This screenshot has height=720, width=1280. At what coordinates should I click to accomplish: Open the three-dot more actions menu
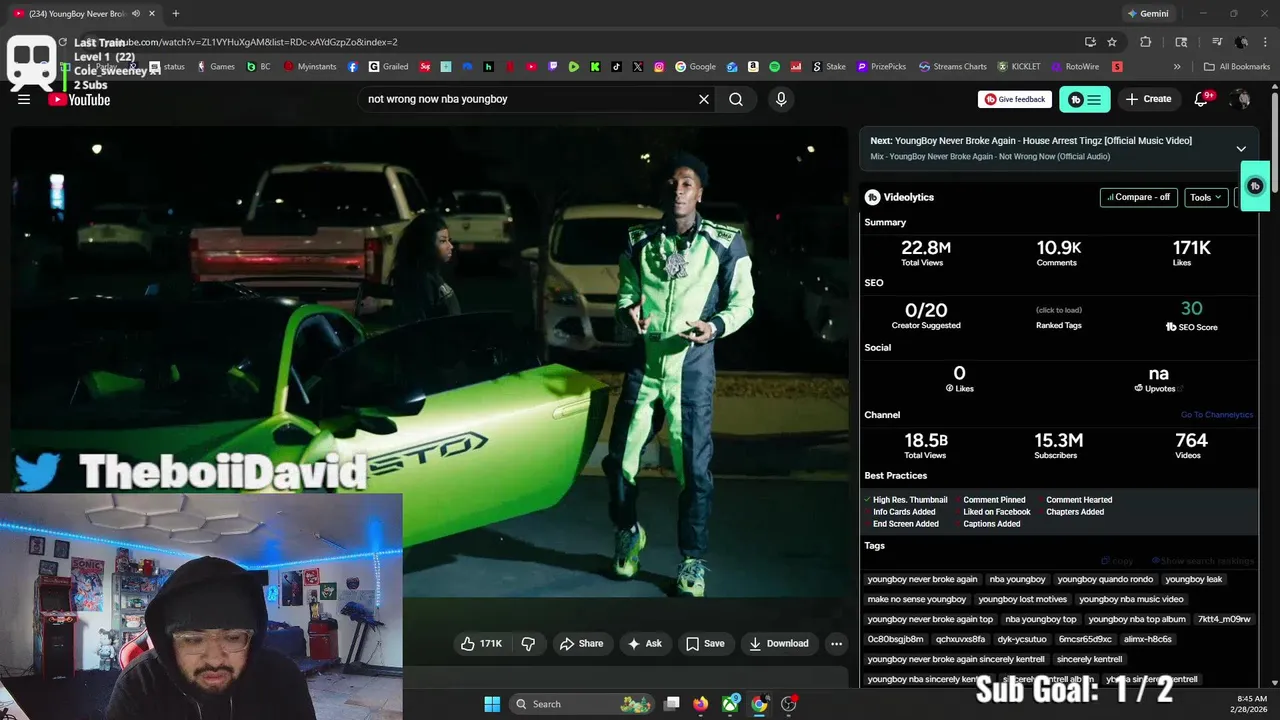837,643
